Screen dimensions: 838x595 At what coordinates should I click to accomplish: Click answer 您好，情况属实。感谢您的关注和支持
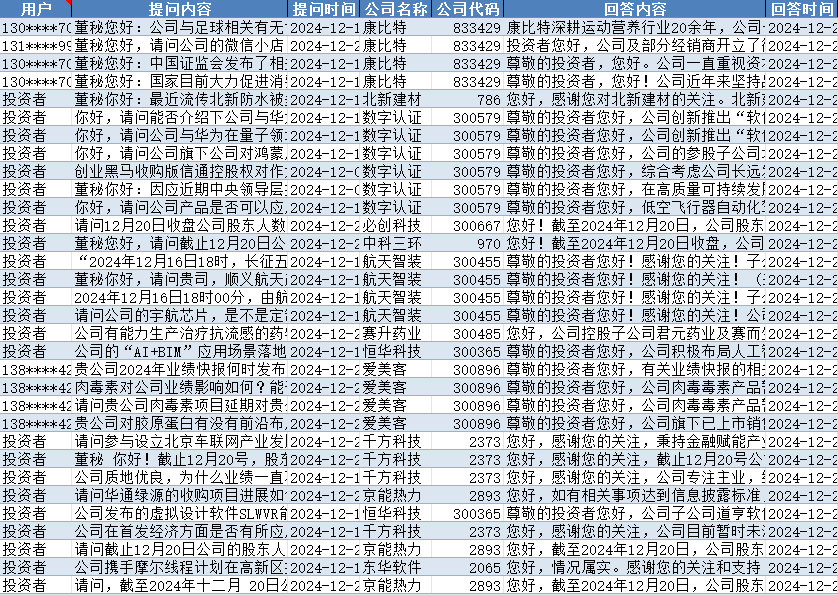[635, 567]
